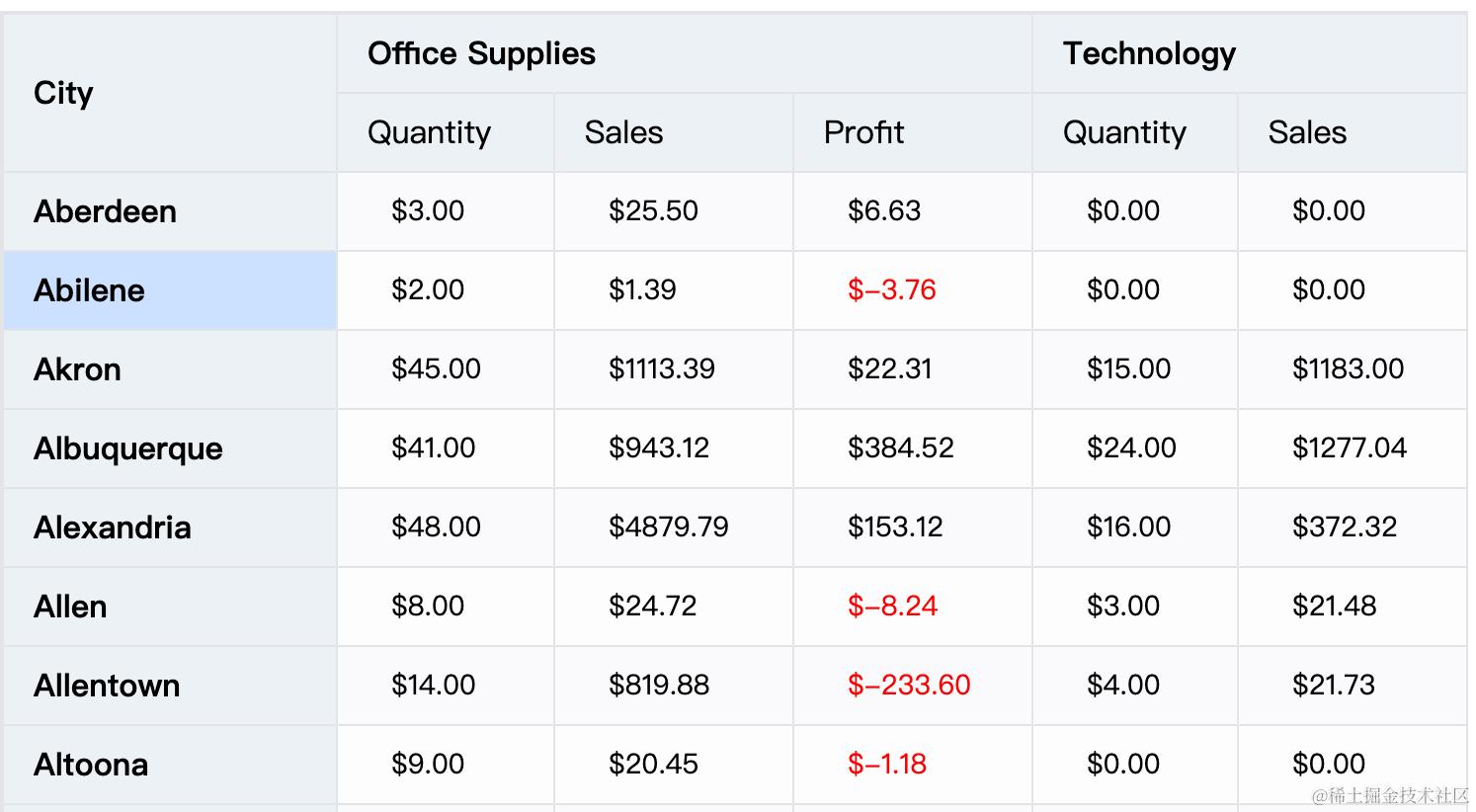1476x812 pixels.
Task: Click the Allentown row header
Action: [x=107, y=686]
